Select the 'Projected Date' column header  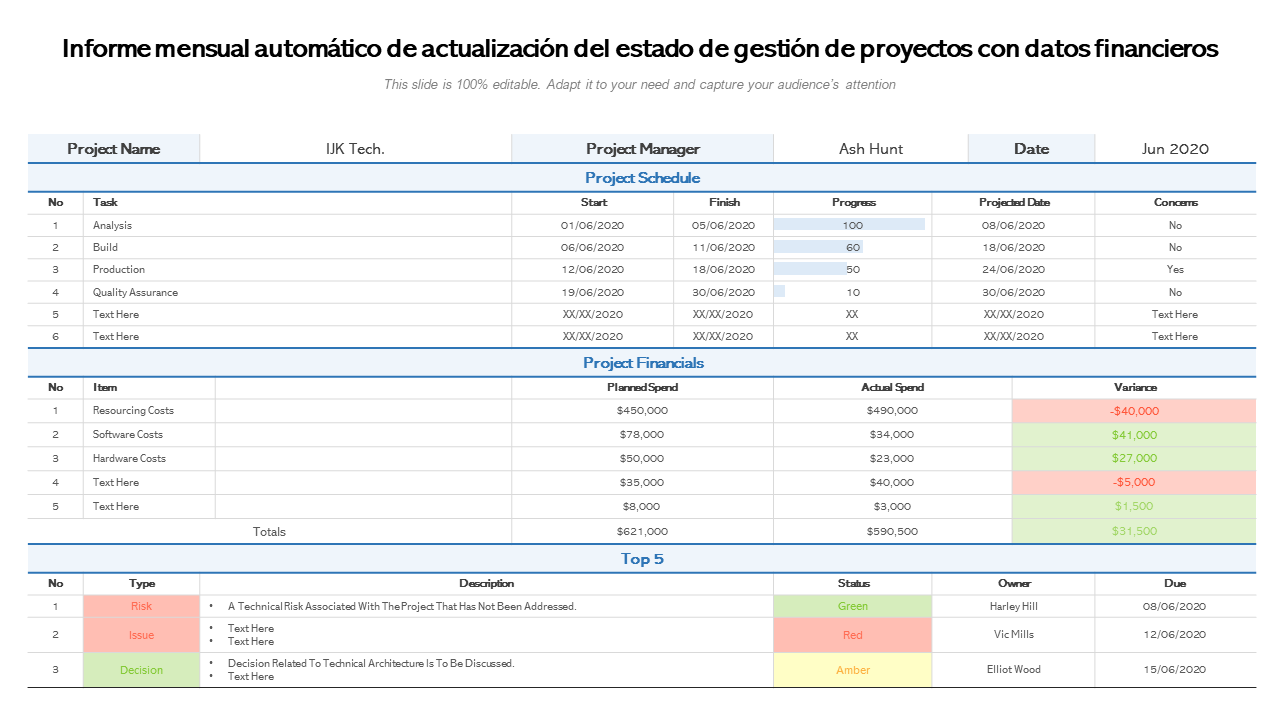[1014, 203]
